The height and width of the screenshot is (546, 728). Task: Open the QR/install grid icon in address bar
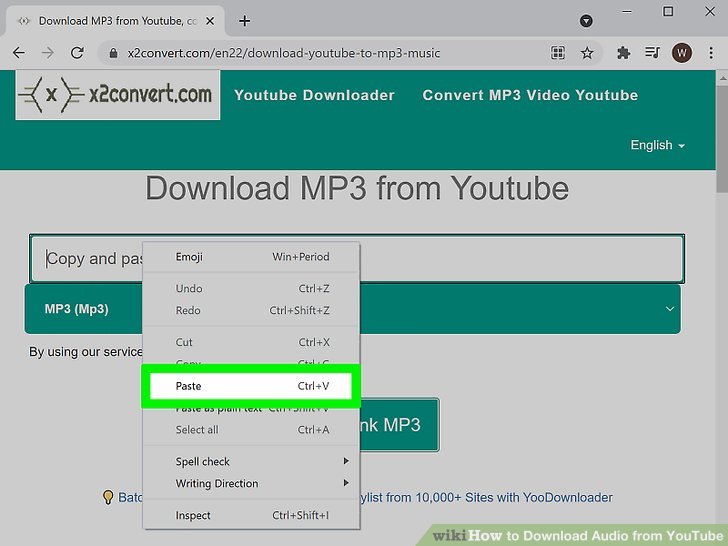click(558, 53)
